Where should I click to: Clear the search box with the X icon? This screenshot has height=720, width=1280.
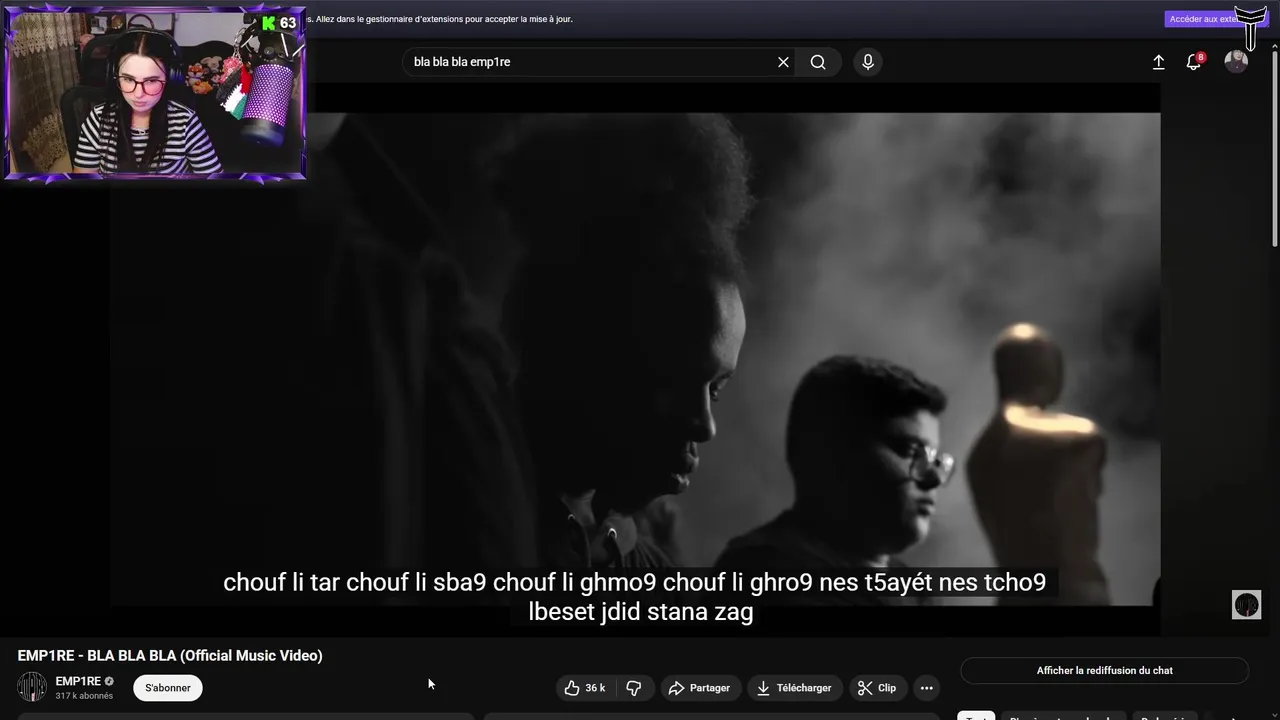(x=783, y=62)
